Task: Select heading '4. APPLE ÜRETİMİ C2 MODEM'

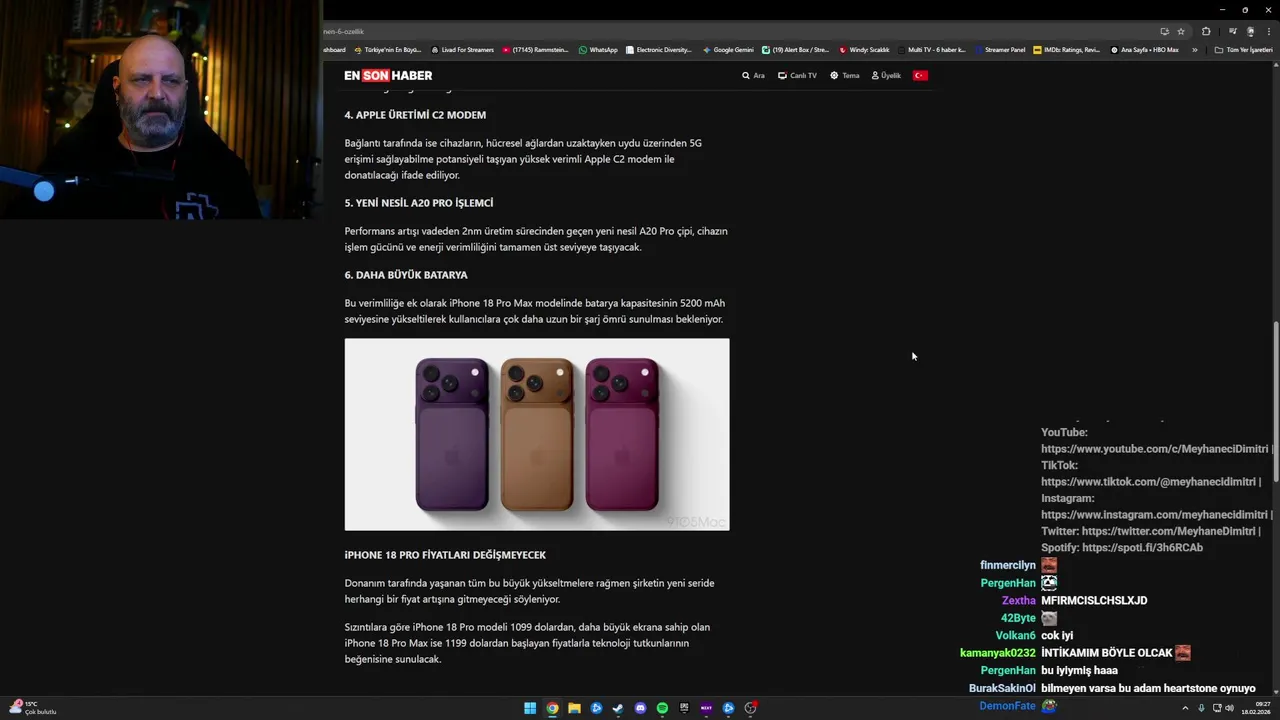Action: click(415, 115)
